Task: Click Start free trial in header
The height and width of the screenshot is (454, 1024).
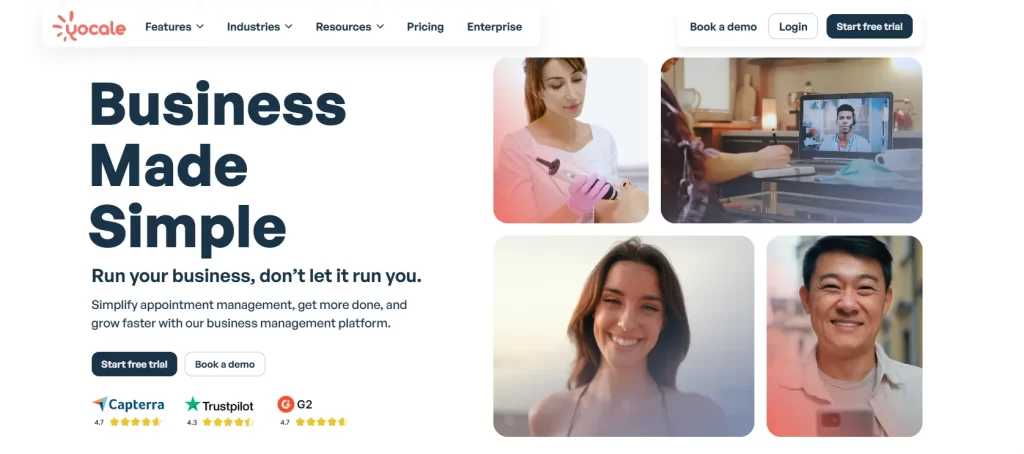Action: point(869,27)
